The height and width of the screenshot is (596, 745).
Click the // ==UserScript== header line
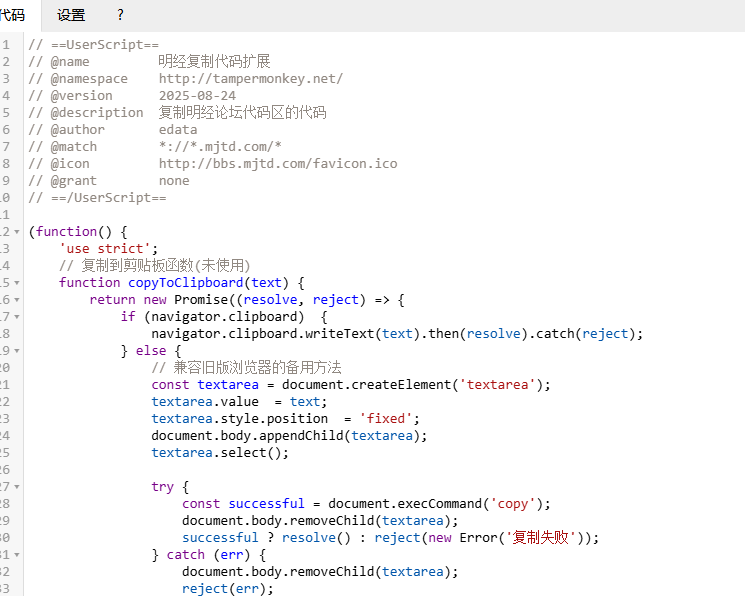[x=94, y=45]
